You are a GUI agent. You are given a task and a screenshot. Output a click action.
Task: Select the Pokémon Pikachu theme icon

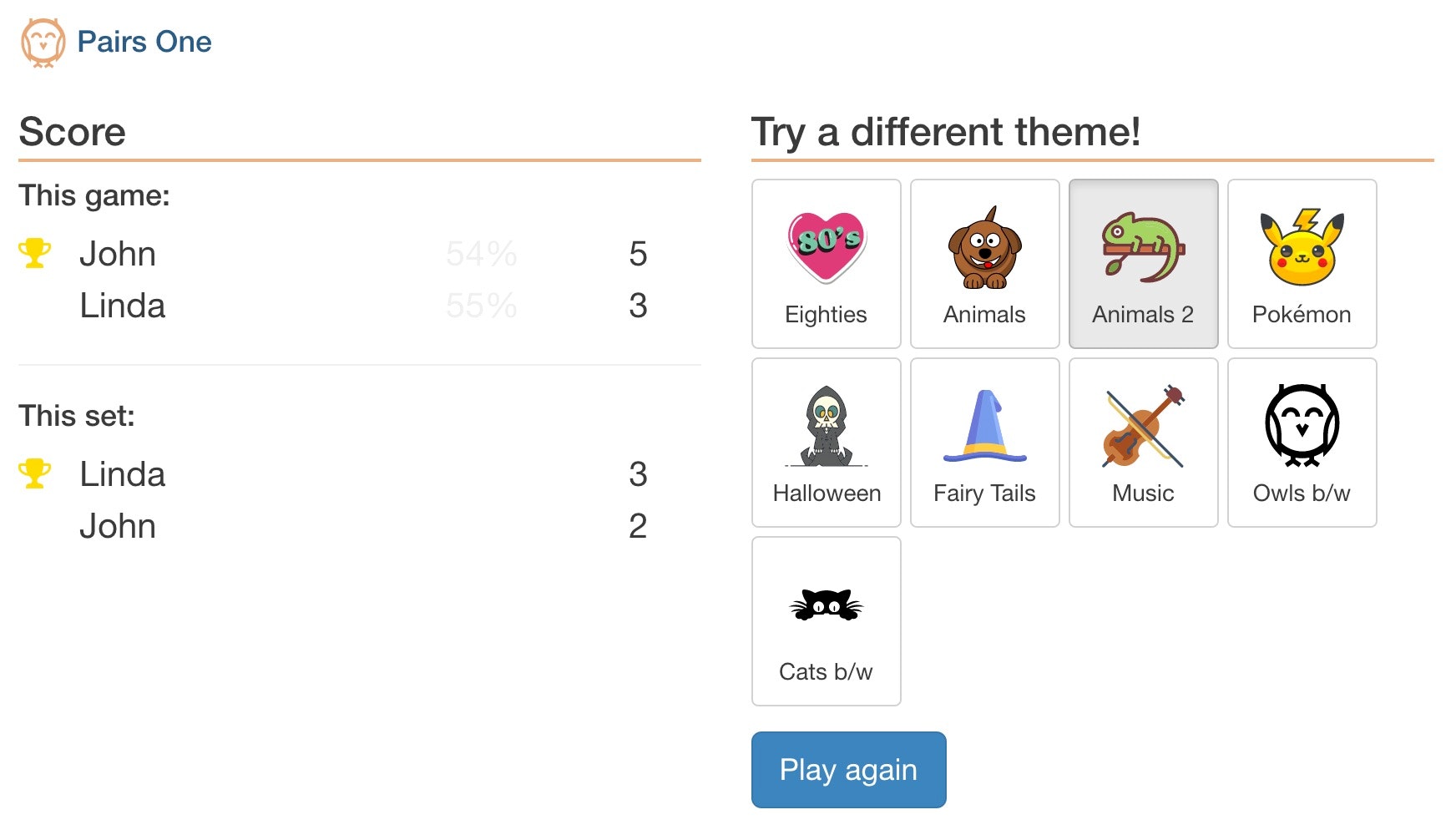(1302, 247)
